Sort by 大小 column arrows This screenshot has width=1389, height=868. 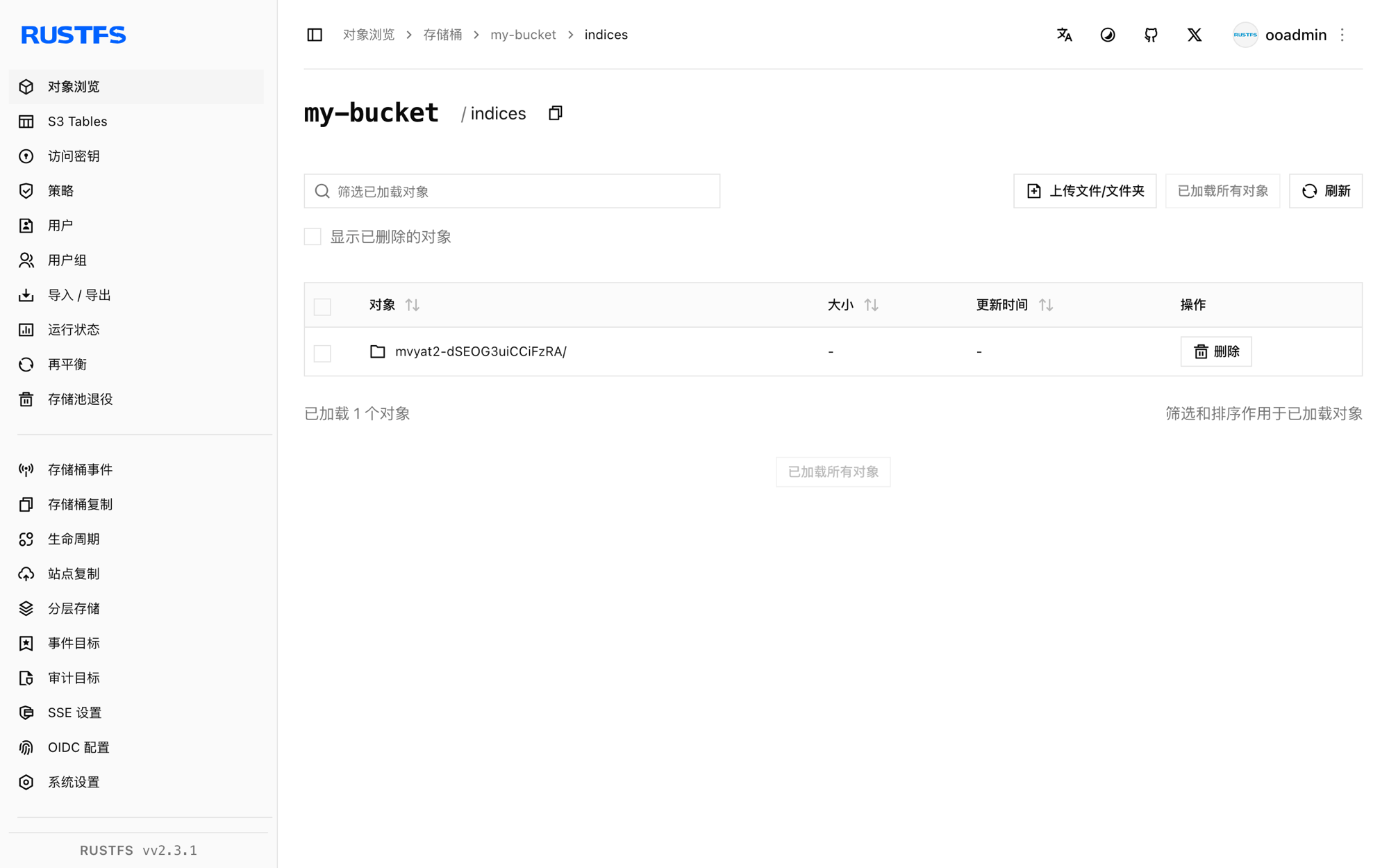[x=872, y=305]
